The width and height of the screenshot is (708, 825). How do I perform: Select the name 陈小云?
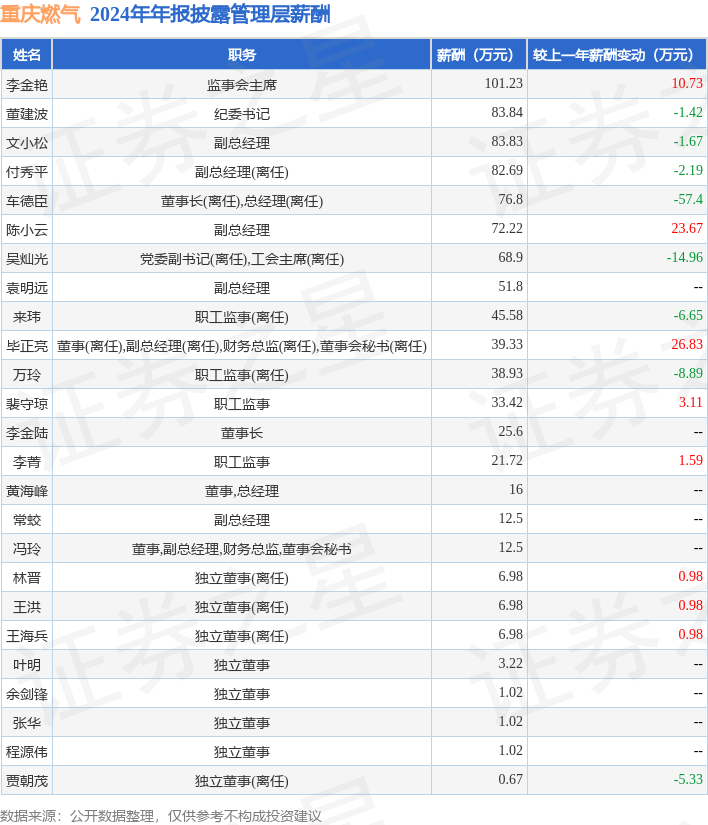(27, 229)
